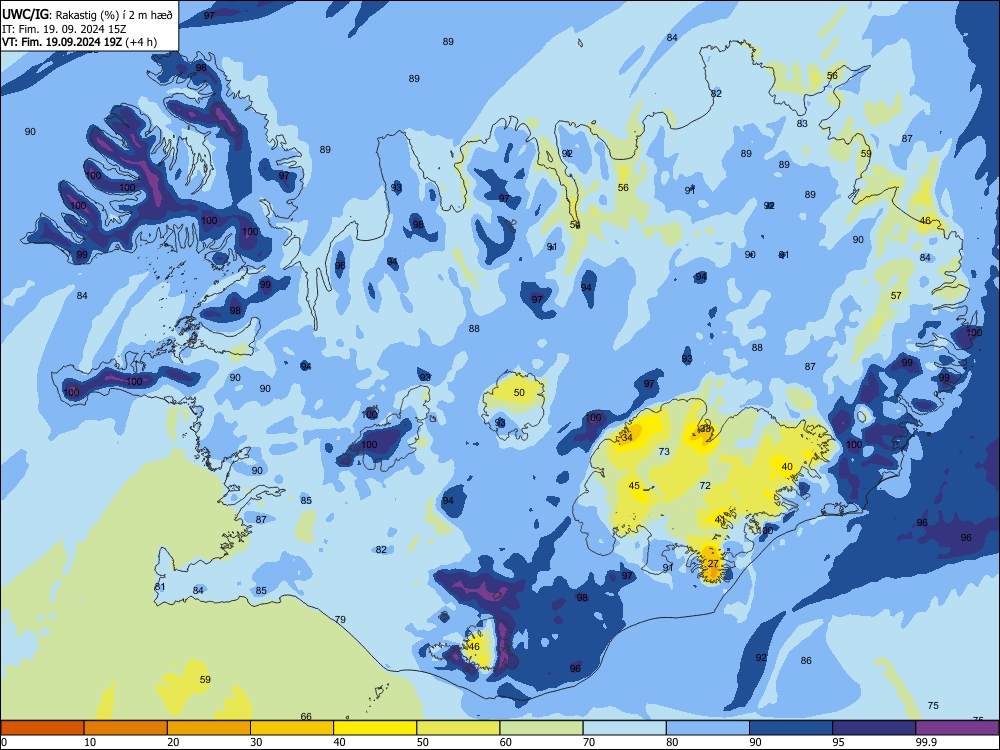The height and width of the screenshot is (750, 1000).
Task: Pick the 20–30 amber legend swatch
Action: 209,728
